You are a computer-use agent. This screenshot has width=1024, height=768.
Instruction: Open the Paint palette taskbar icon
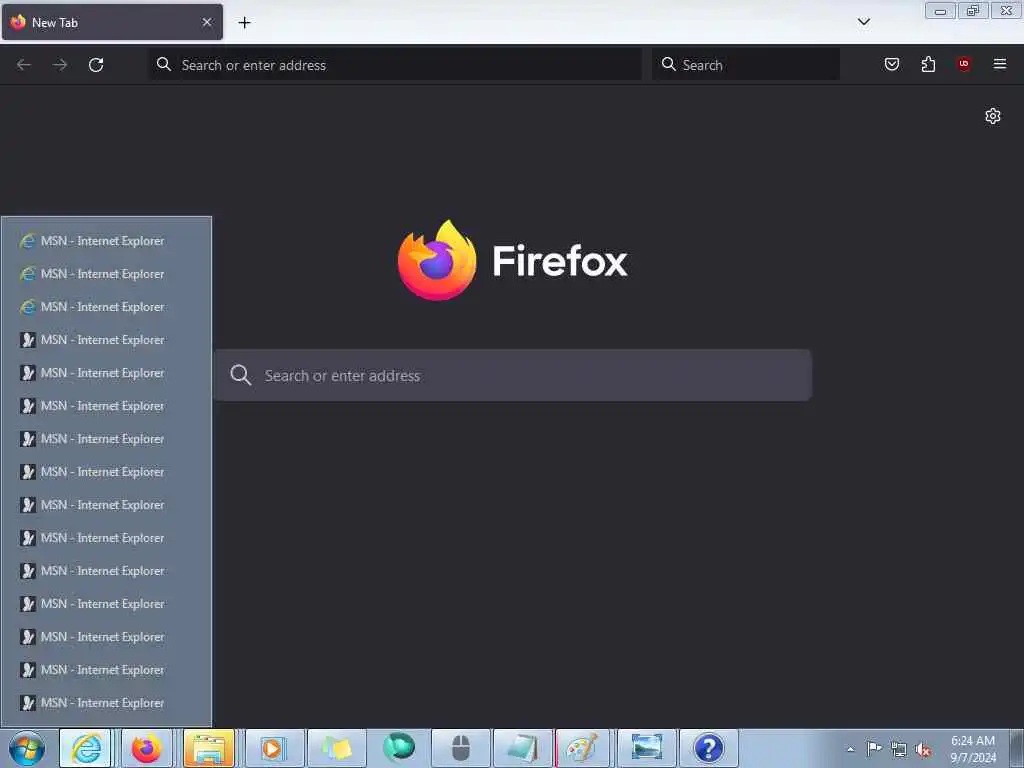[582, 748]
